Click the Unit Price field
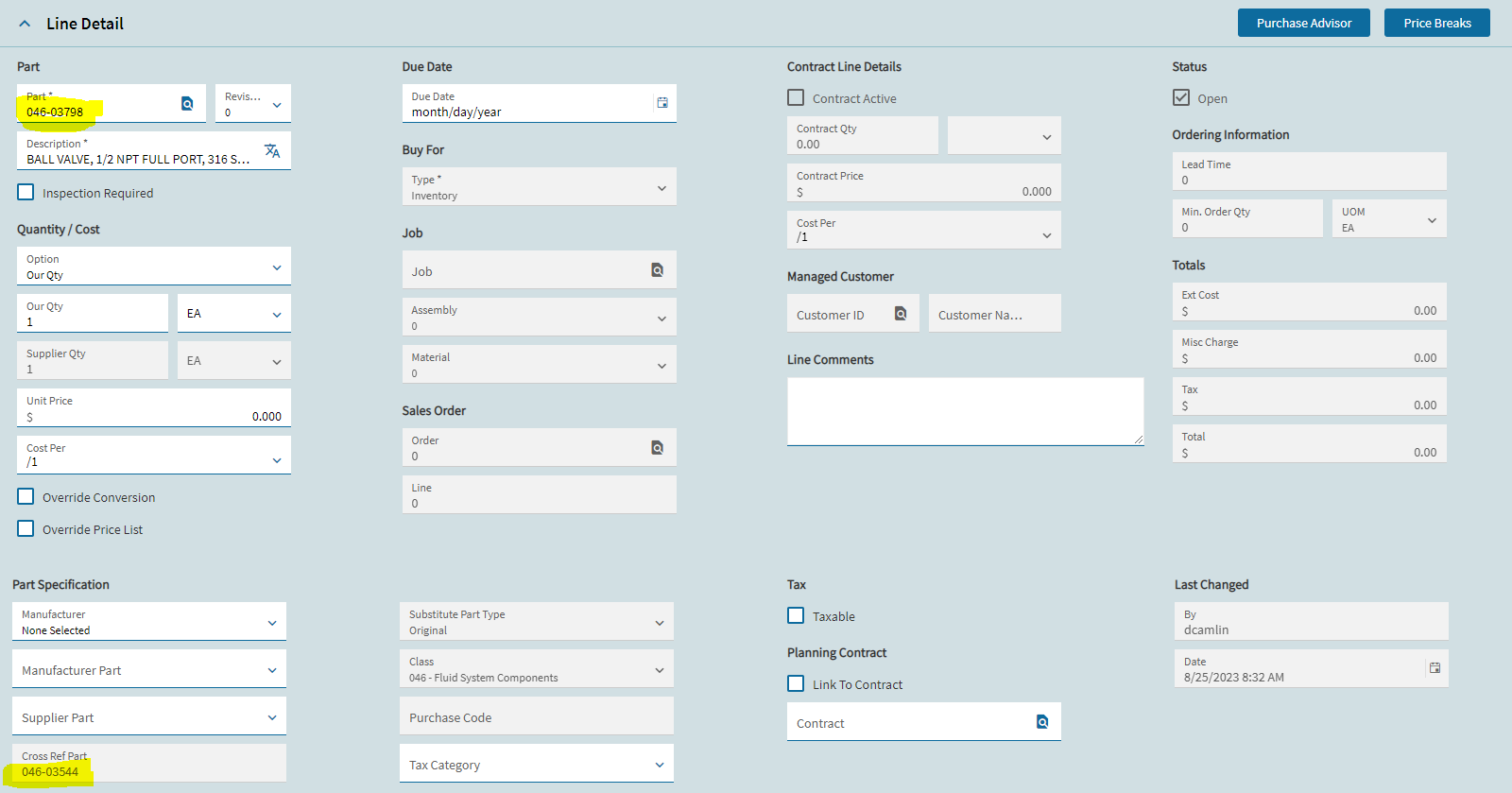1512x793 pixels. click(153, 408)
